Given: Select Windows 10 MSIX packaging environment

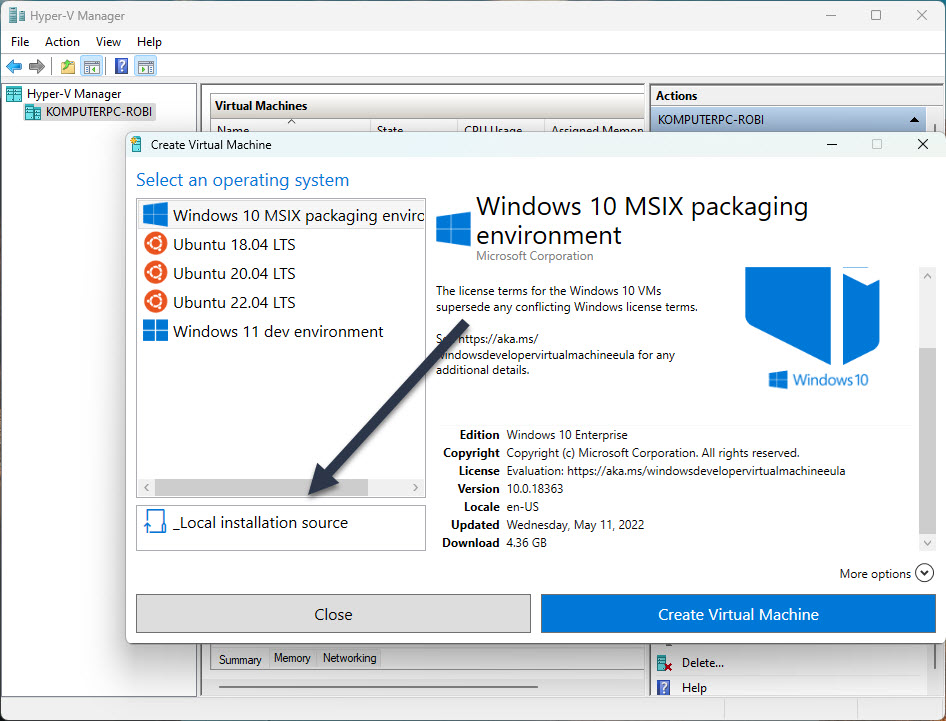Looking at the screenshot, I should [280, 214].
